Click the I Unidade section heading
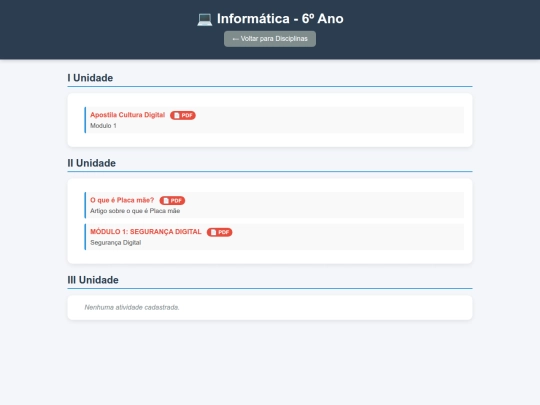Image resolution: width=540 pixels, height=405 pixels. click(90, 78)
